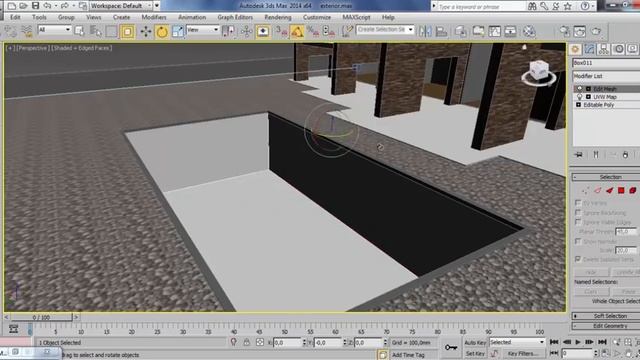Viewport: 640px width, 360px height.
Task: Activate the Select and Rotate tool
Action: [x=162, y=31]
